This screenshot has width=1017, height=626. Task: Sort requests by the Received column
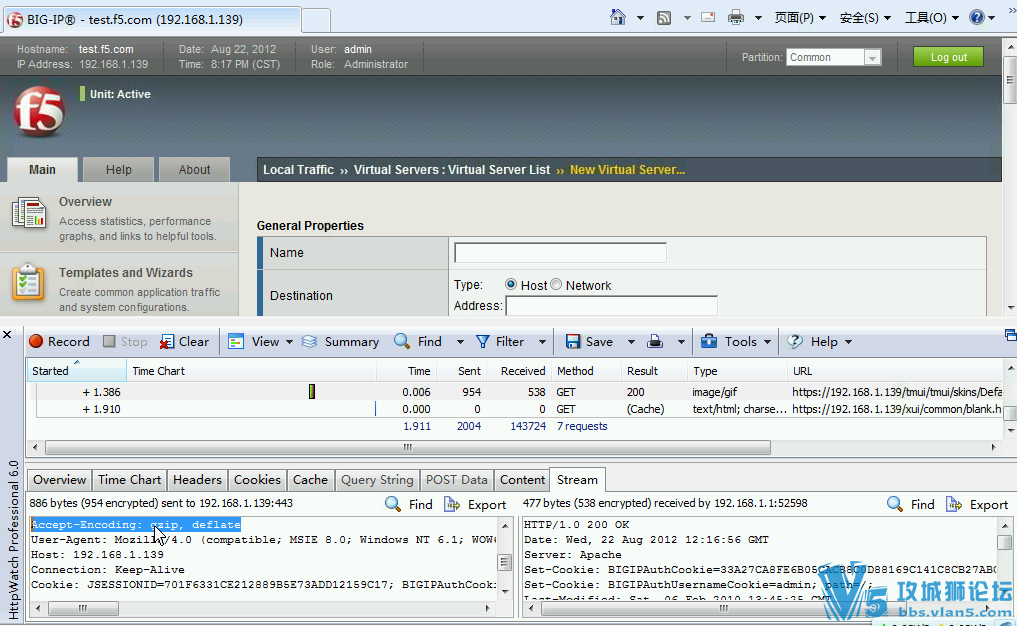519,370
